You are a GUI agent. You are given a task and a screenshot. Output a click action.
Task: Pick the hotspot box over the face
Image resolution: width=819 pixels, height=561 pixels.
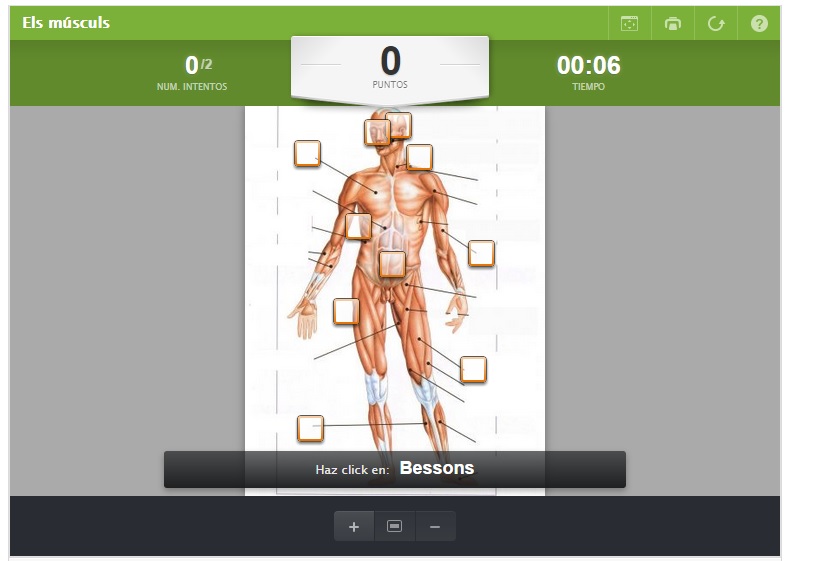pyautogui.click(x=377, y=133)
